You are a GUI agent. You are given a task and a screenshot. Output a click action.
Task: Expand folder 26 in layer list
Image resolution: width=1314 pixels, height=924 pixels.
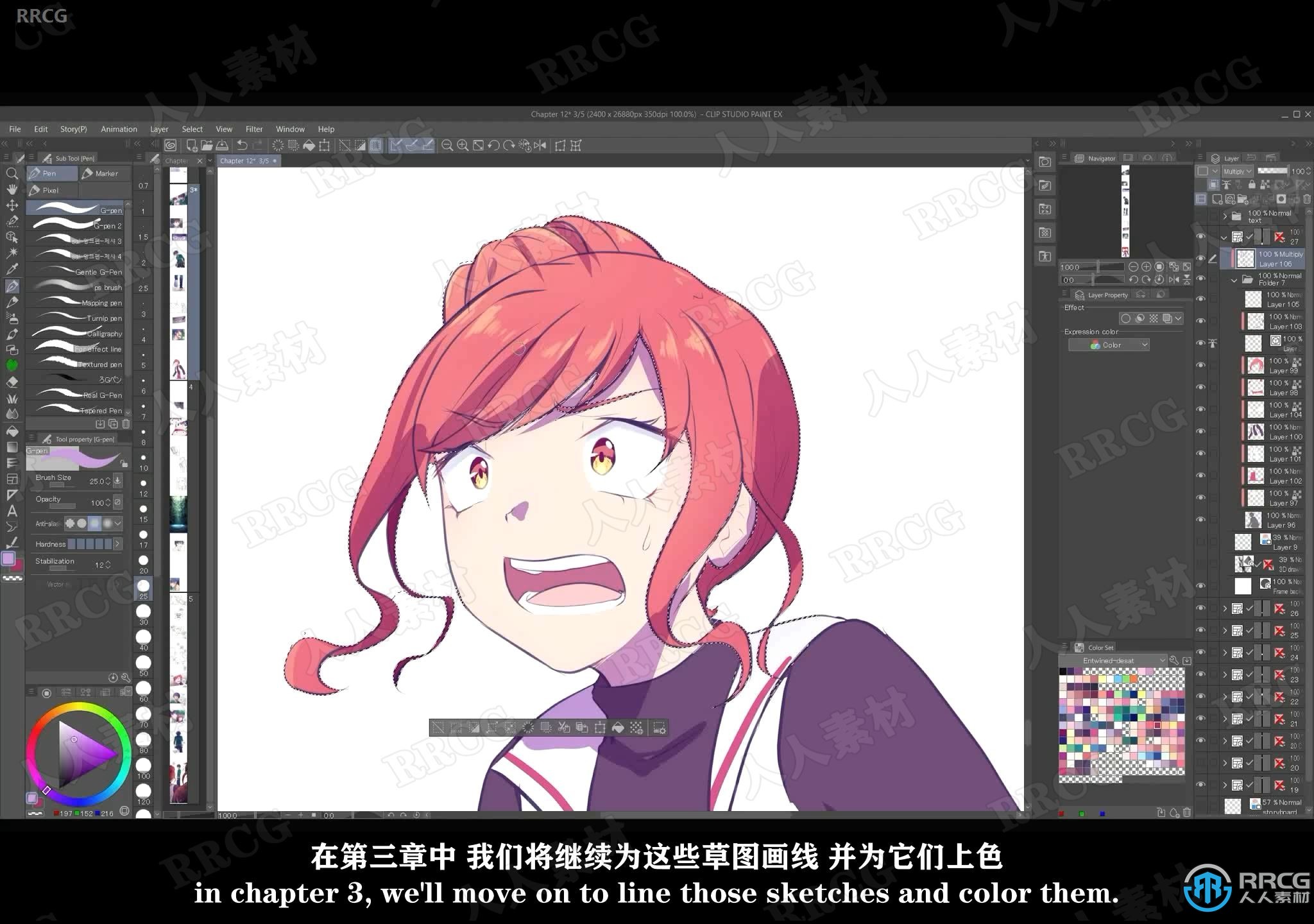click(1225, 608)
